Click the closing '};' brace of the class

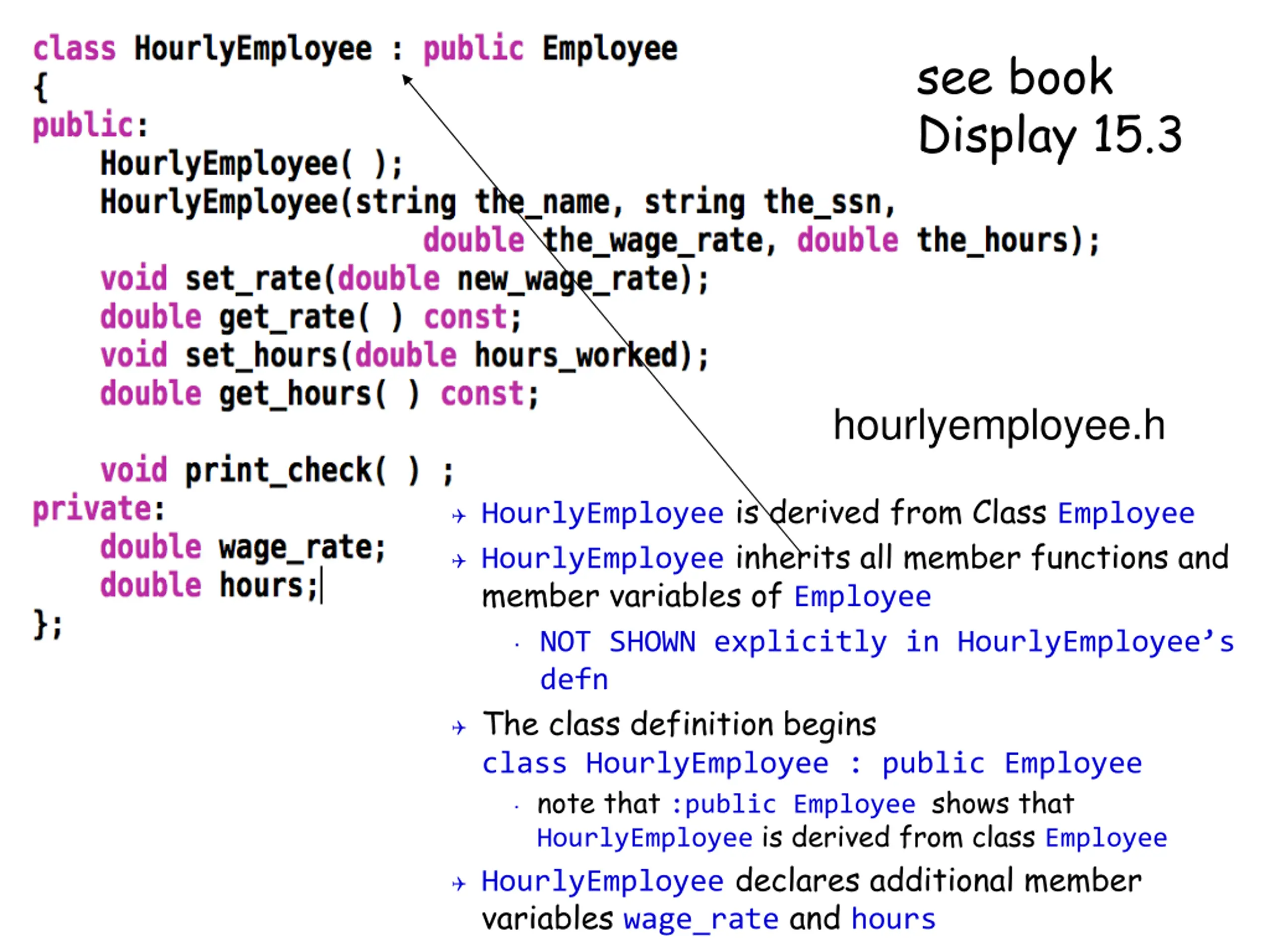48,625
